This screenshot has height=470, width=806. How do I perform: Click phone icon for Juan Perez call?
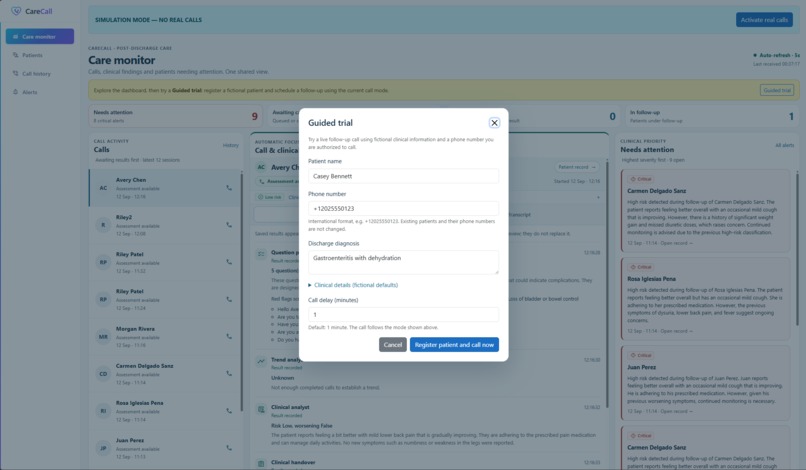pos(229,447)
